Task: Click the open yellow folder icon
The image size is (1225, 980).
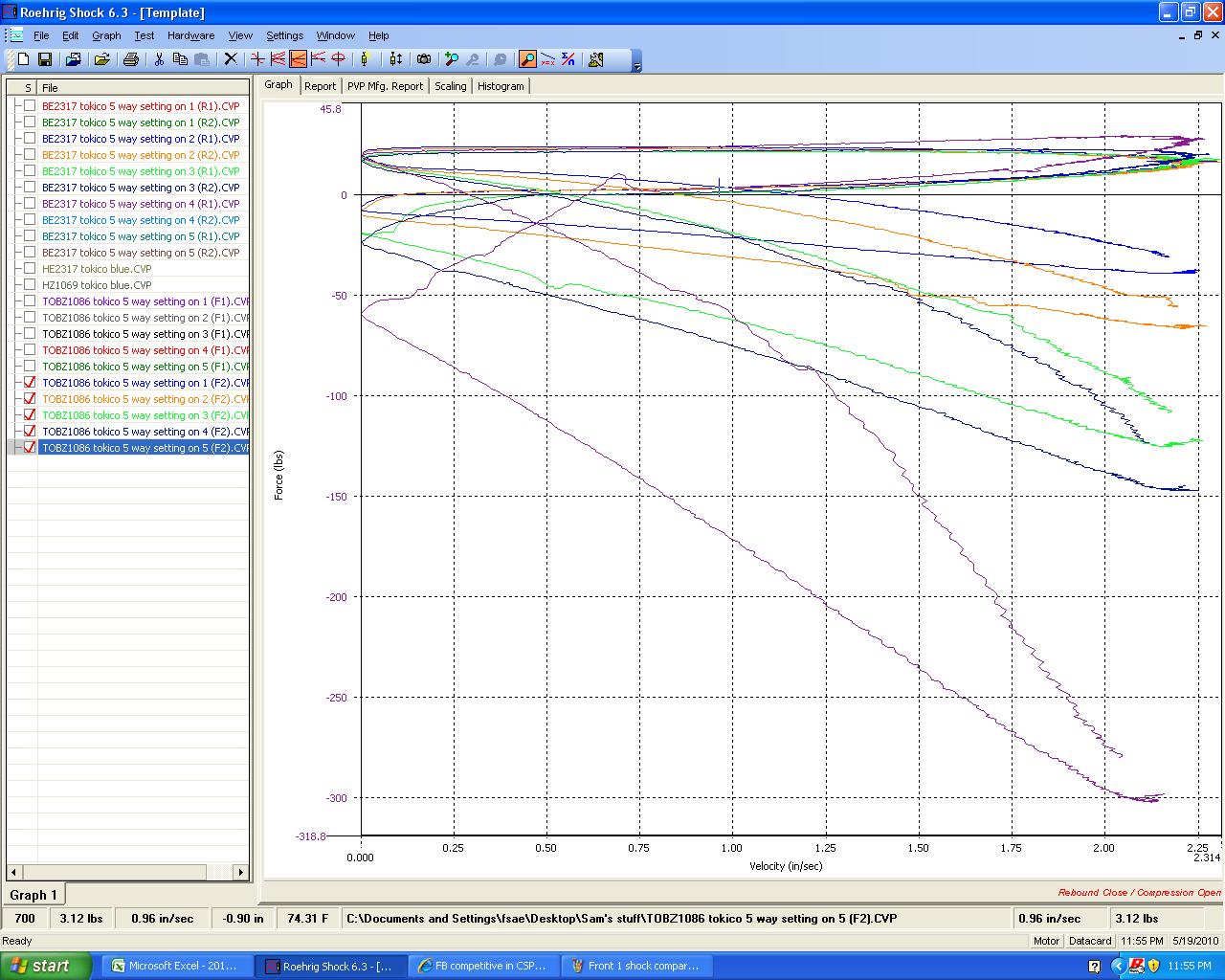Action: pos(101,59)
